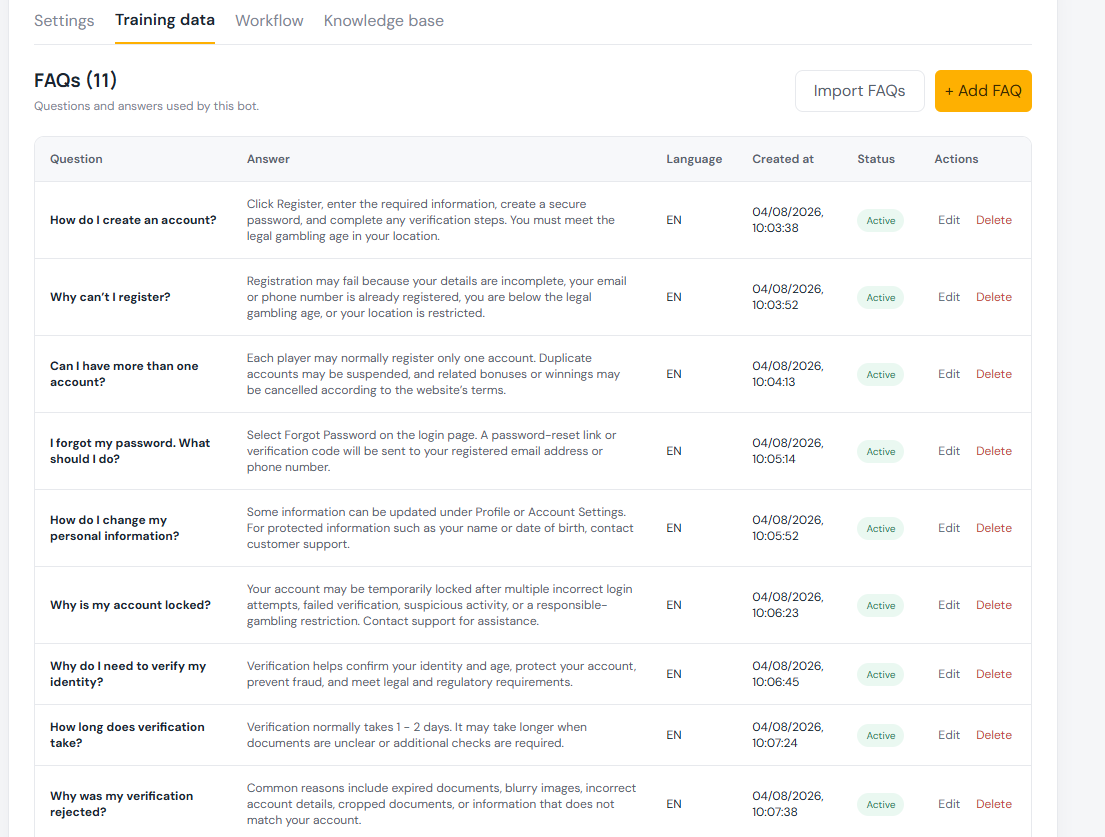Delete the 'I forgot my password' FAQ
The image size is (1105, 837).
point(994,450)
